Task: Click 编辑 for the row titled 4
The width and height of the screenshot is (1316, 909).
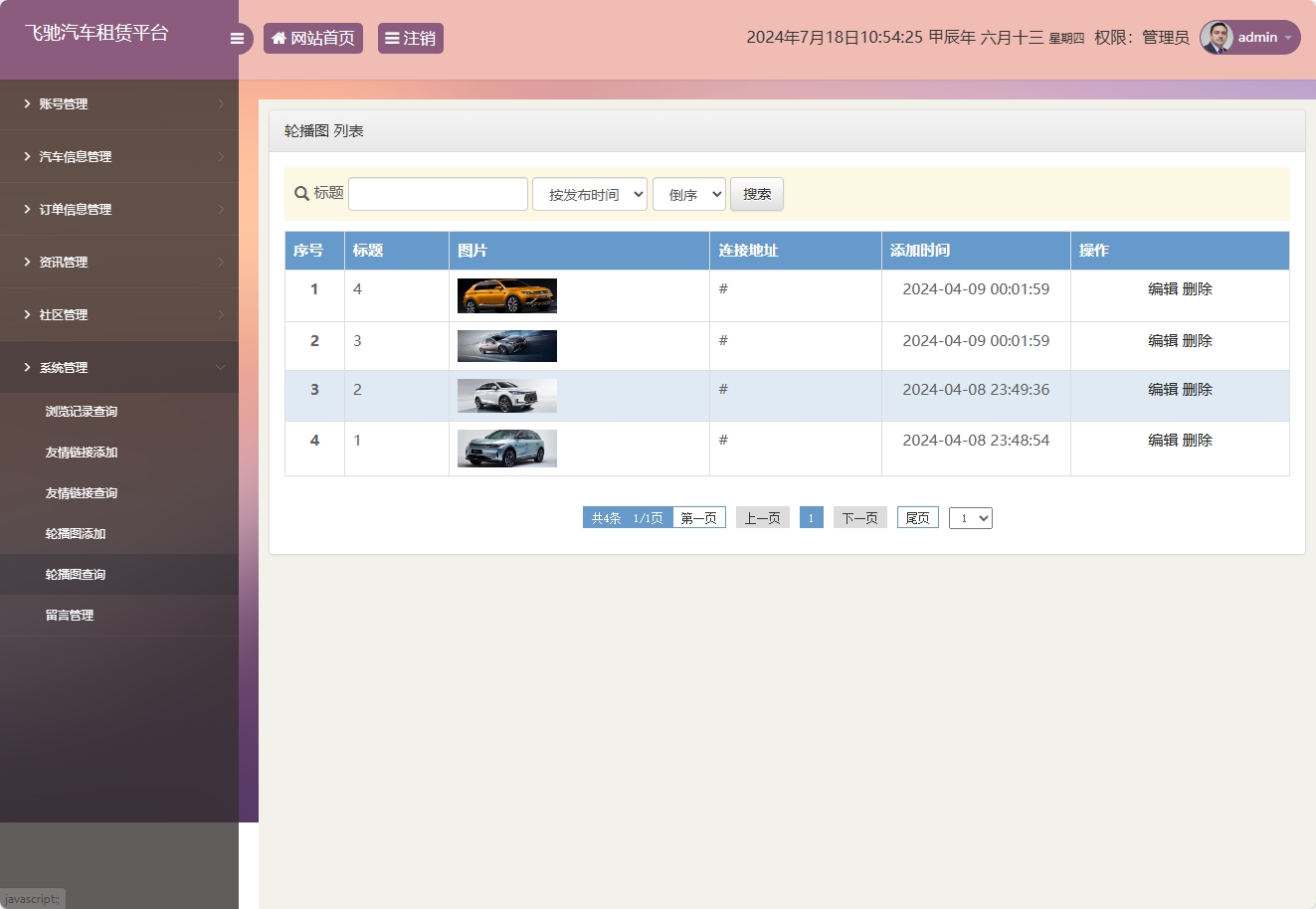Action: coord(1162,289)
